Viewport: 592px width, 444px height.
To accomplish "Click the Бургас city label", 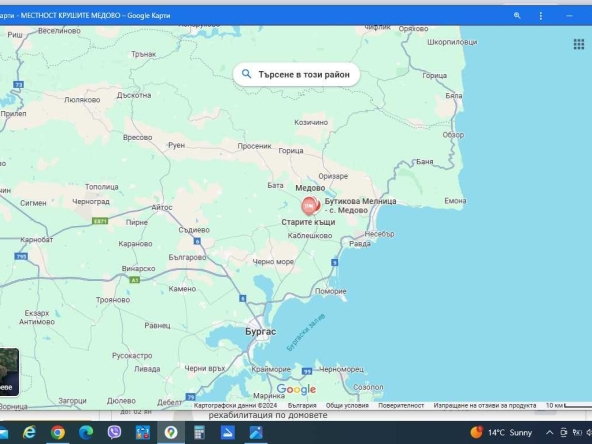I will pyautogui.click(x=261, y=332).
